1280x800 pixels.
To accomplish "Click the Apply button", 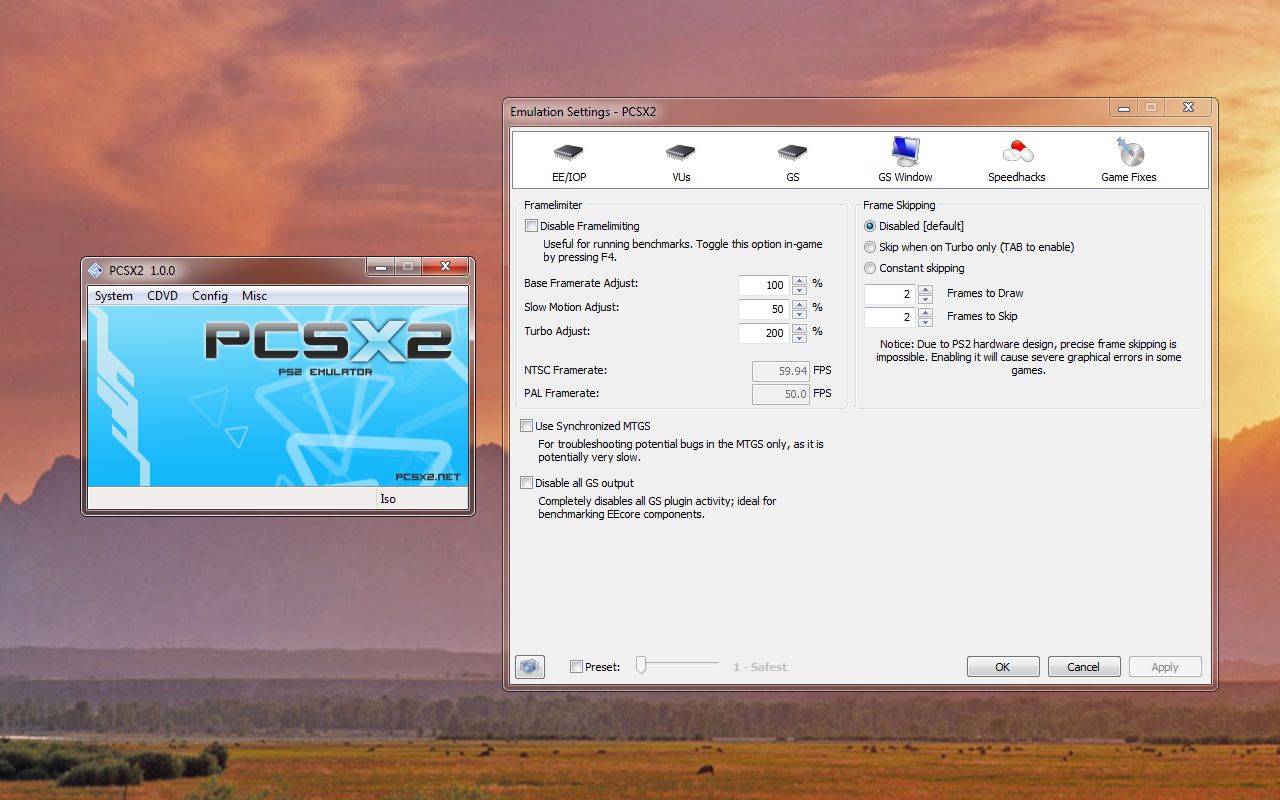I will coord(1165,667).
